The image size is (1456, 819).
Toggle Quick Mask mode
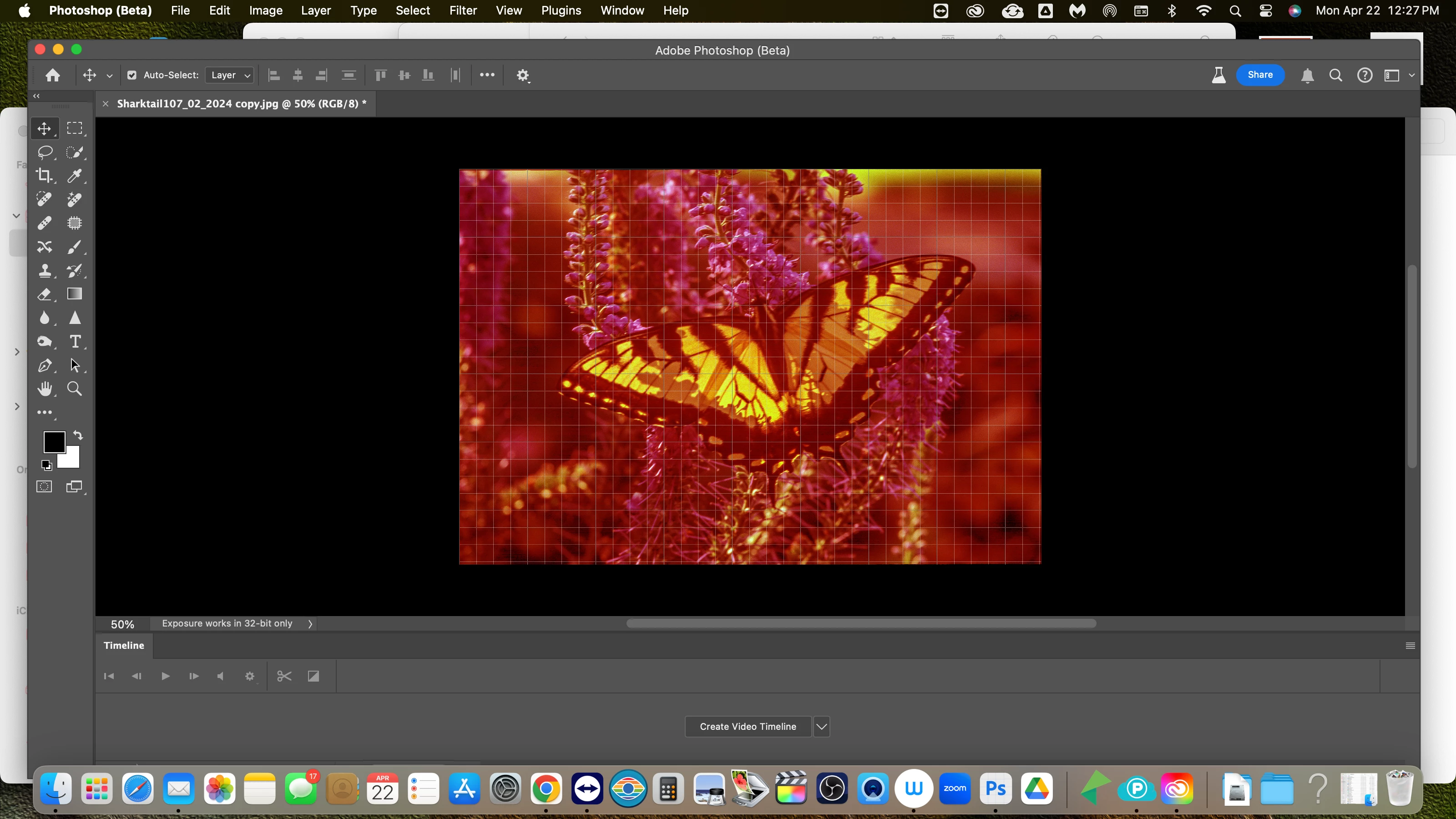point(44,487)
